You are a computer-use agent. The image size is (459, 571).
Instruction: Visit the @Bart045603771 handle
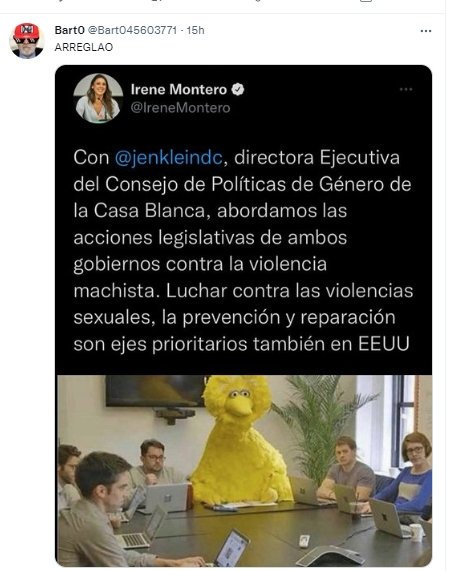pyautogui.click(x=132, y=30)
